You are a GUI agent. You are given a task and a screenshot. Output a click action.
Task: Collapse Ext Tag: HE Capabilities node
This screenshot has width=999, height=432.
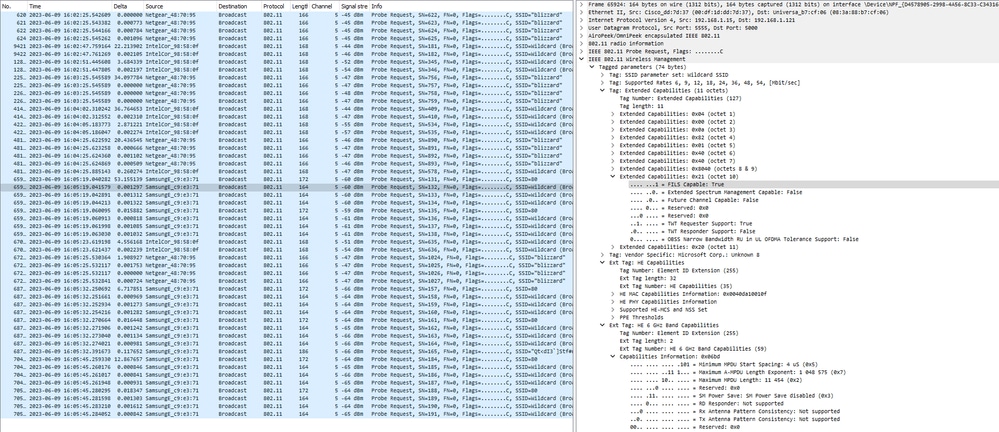click(603, 263)
